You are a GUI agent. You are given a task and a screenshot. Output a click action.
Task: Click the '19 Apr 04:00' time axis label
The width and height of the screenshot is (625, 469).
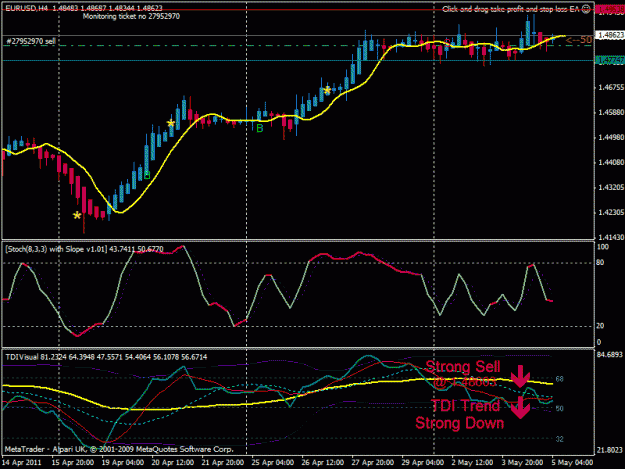[x=122, y=463]
